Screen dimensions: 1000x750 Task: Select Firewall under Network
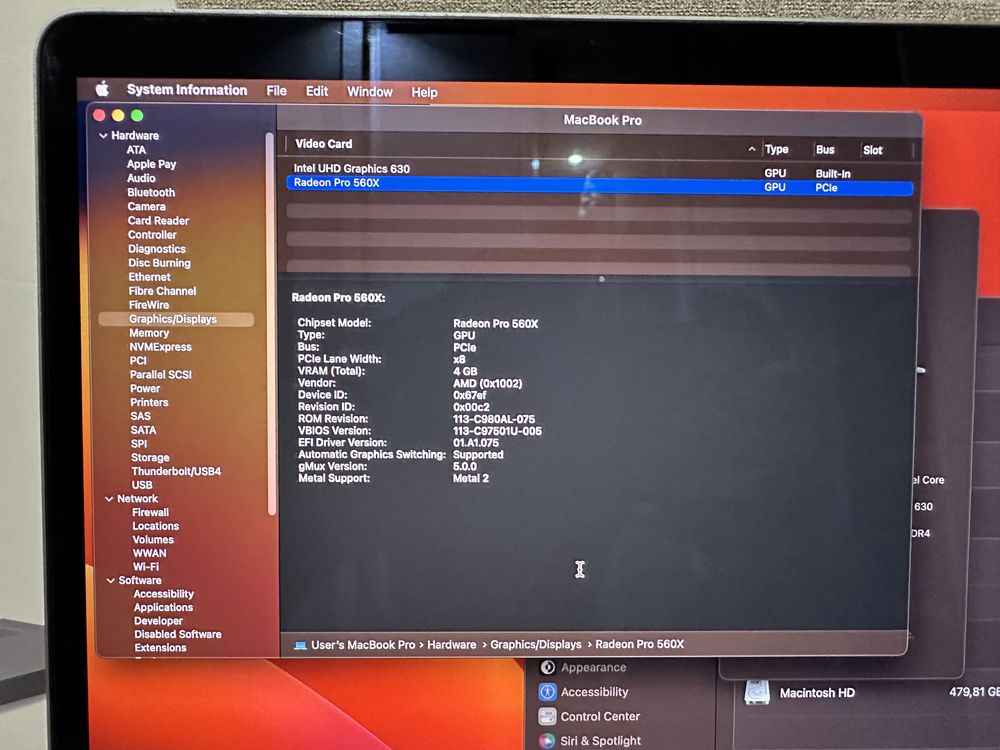coord(151,512)
